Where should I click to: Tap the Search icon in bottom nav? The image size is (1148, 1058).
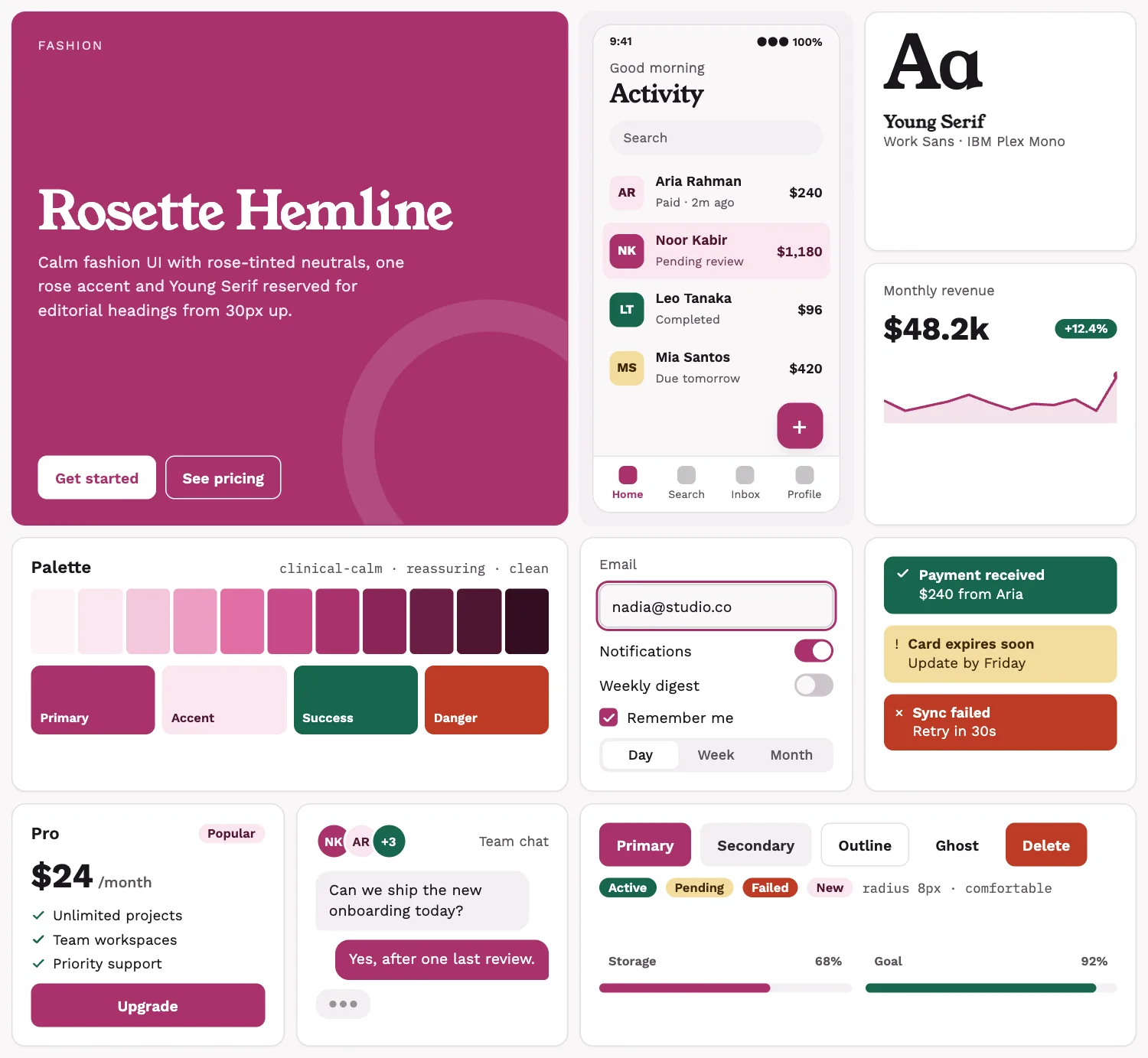coord(687,475)
